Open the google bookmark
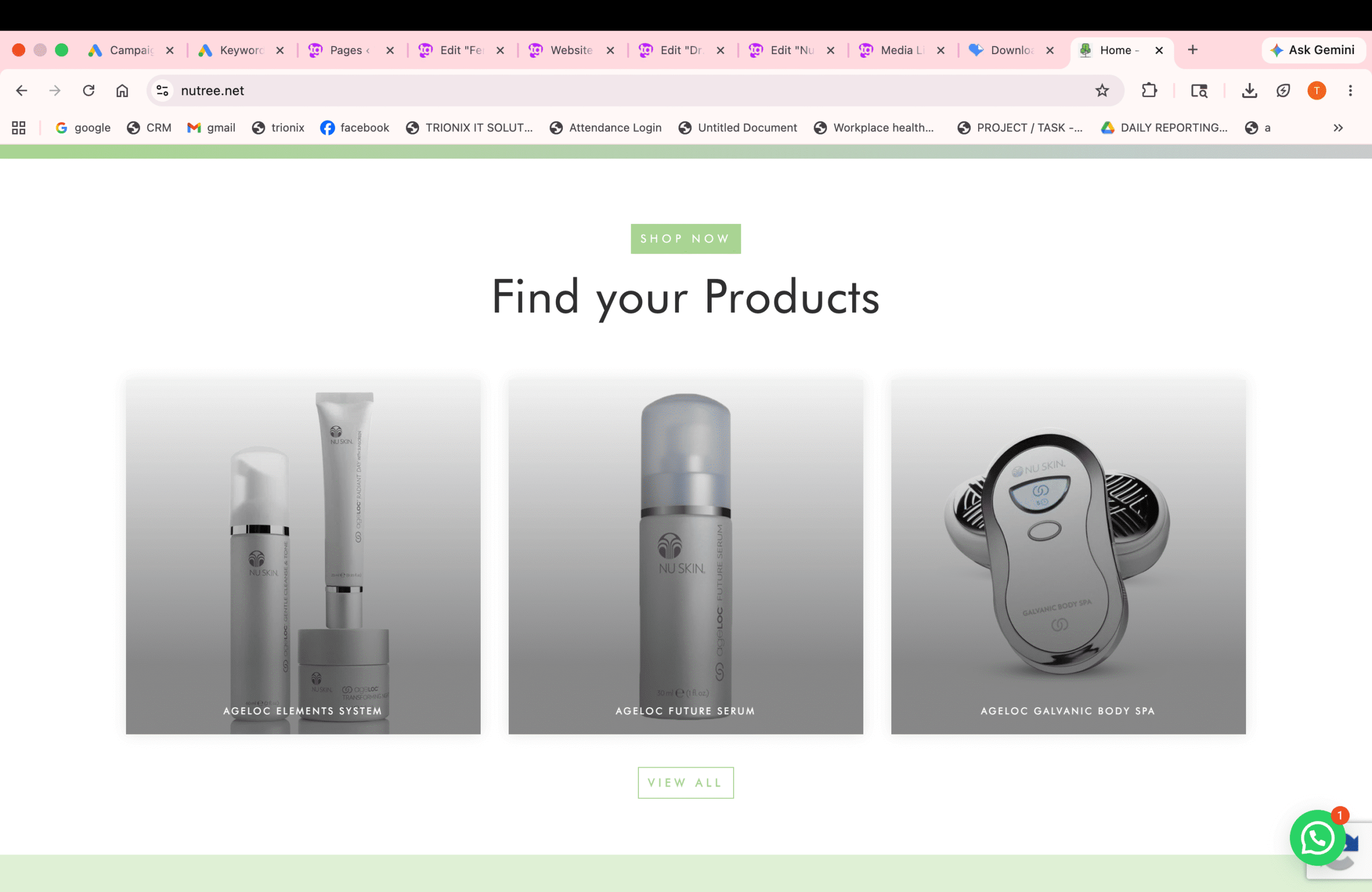The width and height of the screenshot is (1372, 892). point(83,128)
